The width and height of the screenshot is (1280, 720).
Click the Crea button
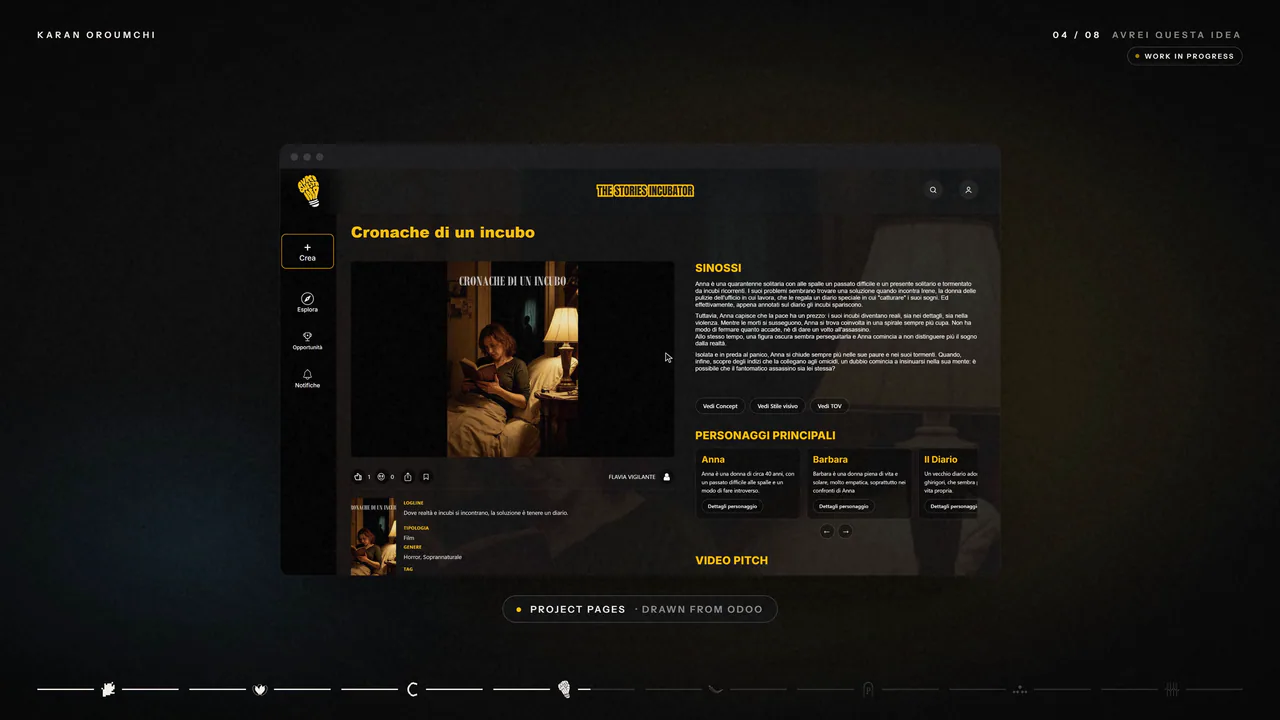pos(307,252)
